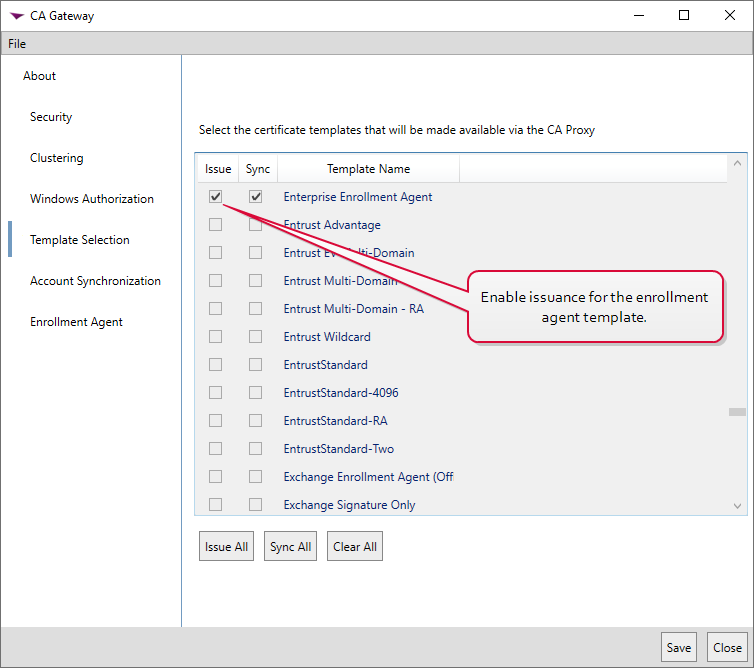Viewport: 754px width, 668px height.
Task: Open the Clustering settings page
Action: pyautogui.click(x=57, y=158)
